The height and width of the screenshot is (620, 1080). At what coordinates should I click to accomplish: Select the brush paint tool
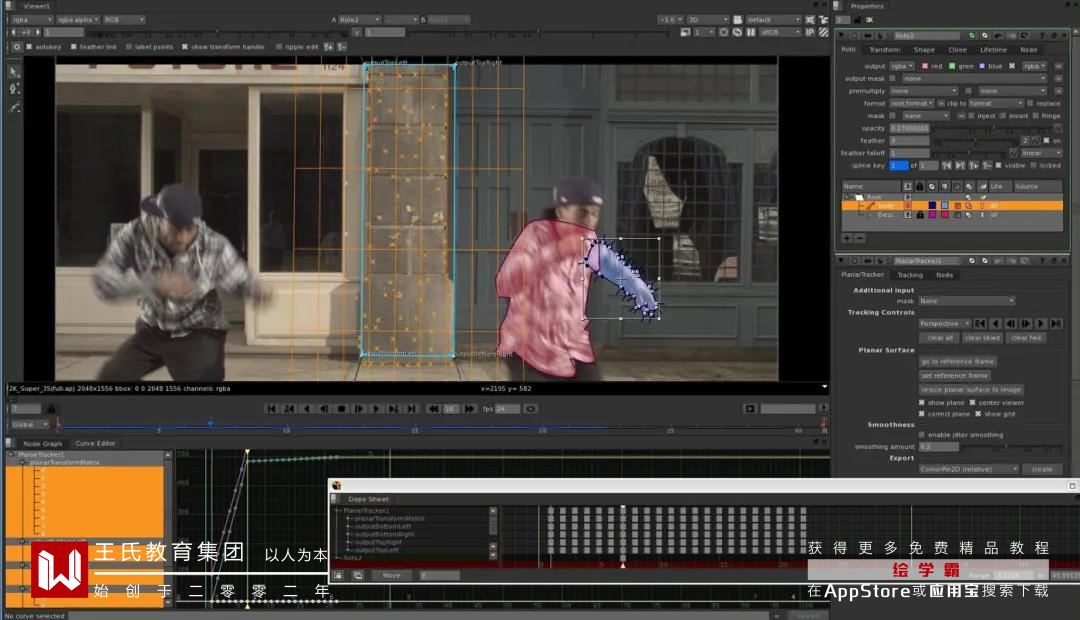pyautogui.click(x=14, y=108)
